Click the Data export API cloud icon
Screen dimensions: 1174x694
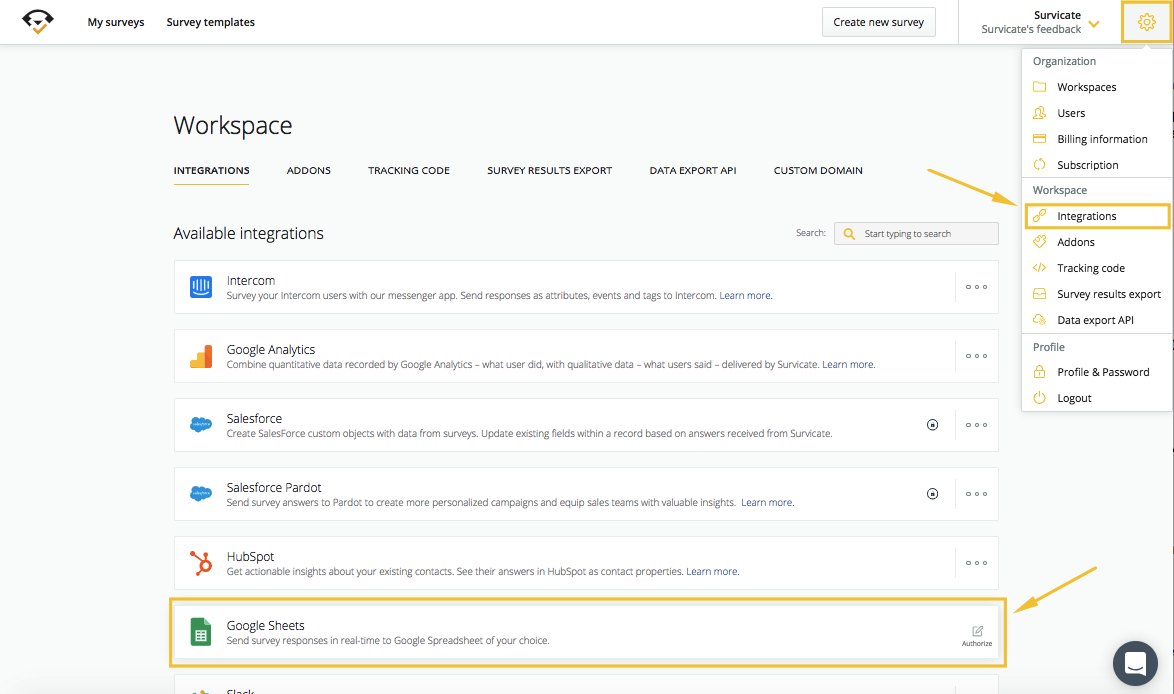[x=1039, y=320]
